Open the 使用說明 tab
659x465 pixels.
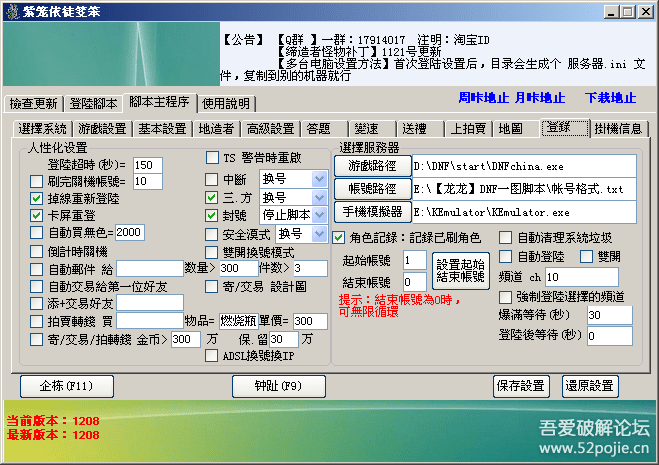(x=226, y=103)
